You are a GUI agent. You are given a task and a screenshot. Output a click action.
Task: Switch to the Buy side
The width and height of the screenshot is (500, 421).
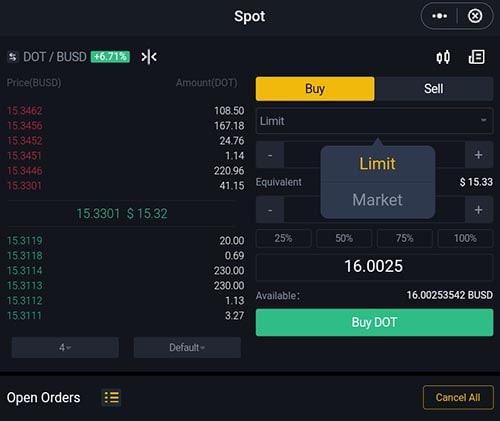click(315, 89)
